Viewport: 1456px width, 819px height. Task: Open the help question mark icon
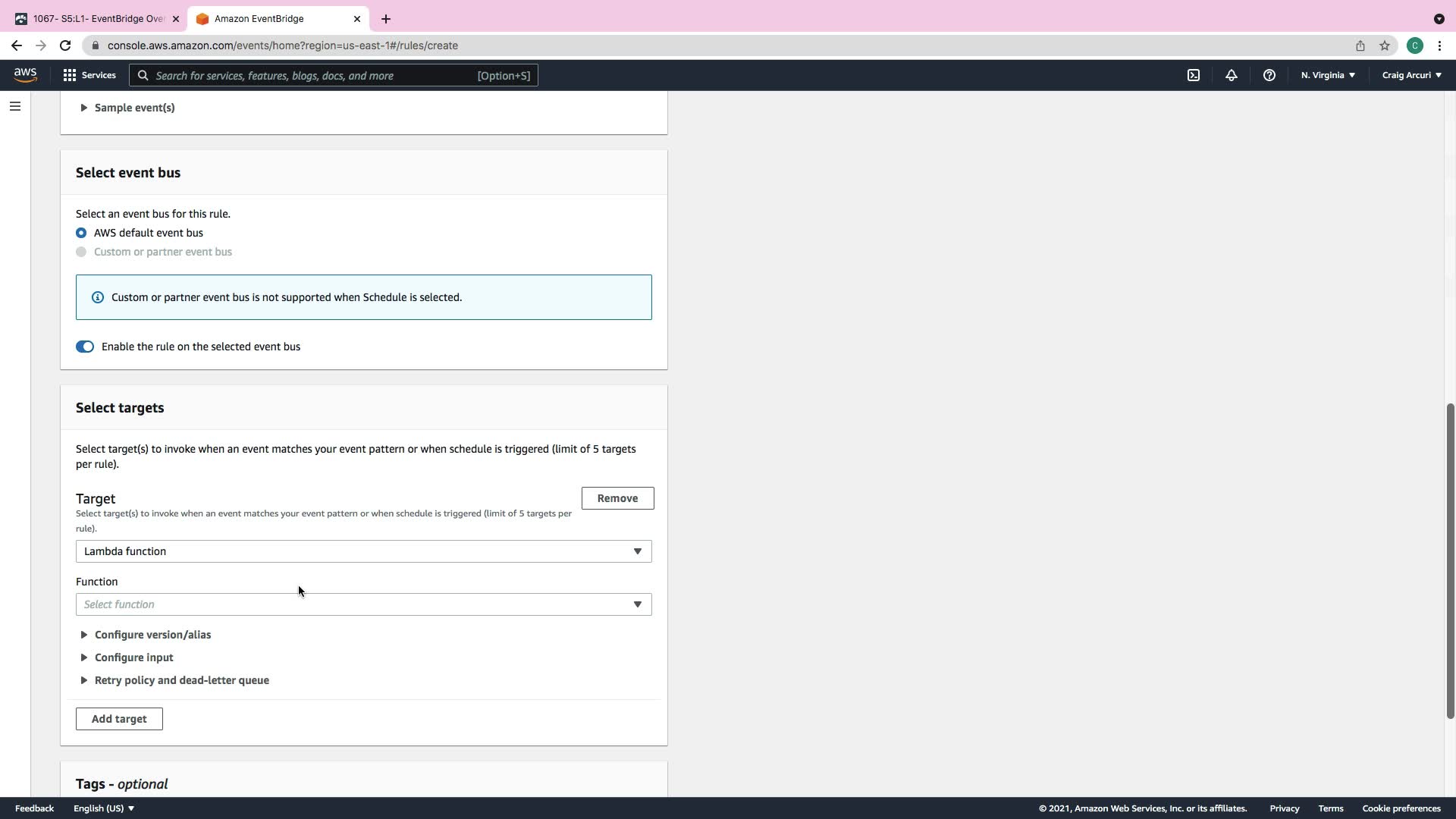click(x=1269, y=75)
